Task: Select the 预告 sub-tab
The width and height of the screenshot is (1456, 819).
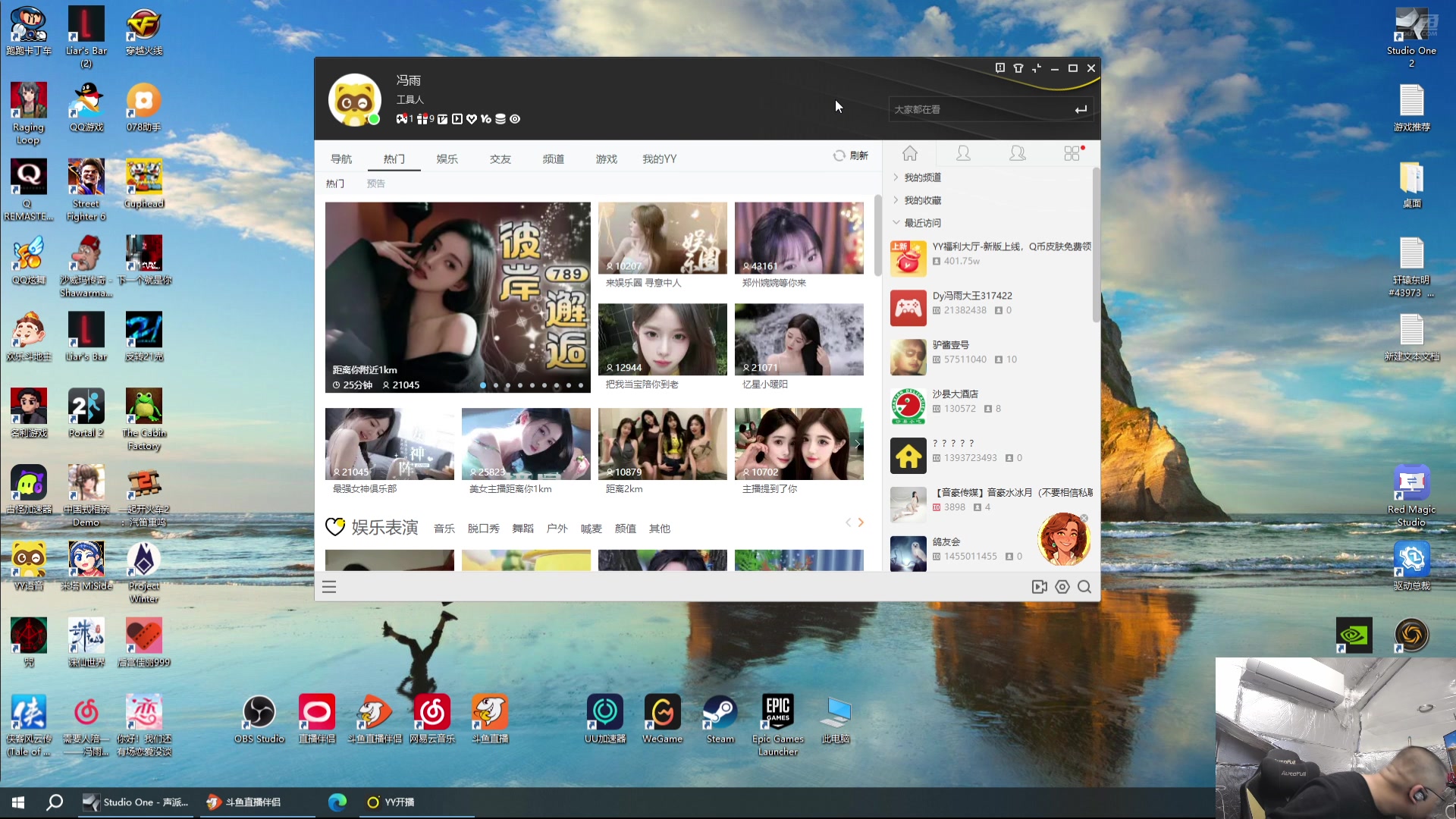Action: (375, 184)
